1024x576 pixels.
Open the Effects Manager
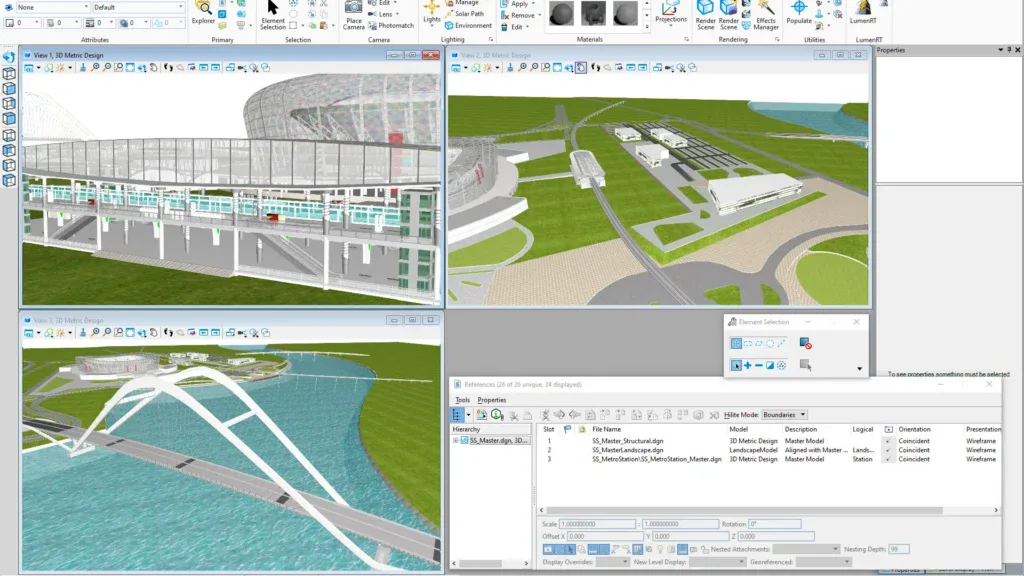pyautogui.click(x=766, y=12)
